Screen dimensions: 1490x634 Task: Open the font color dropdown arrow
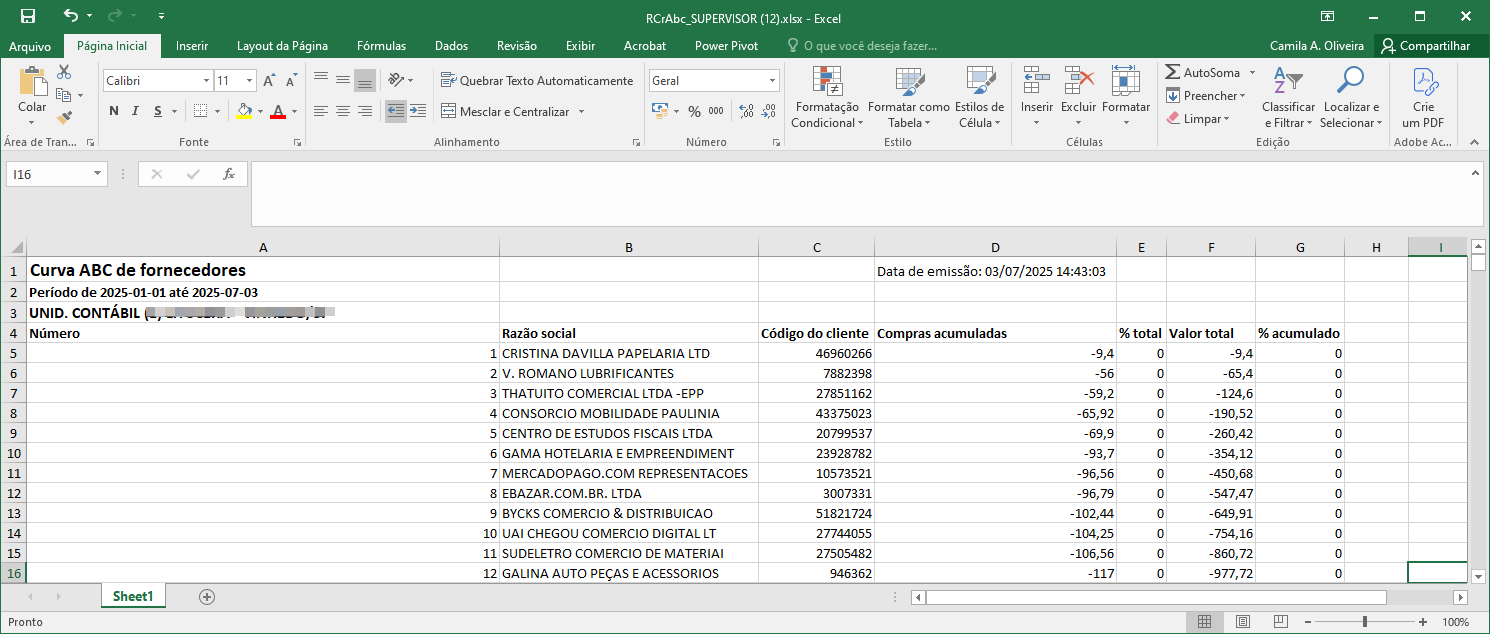(295, 111)
